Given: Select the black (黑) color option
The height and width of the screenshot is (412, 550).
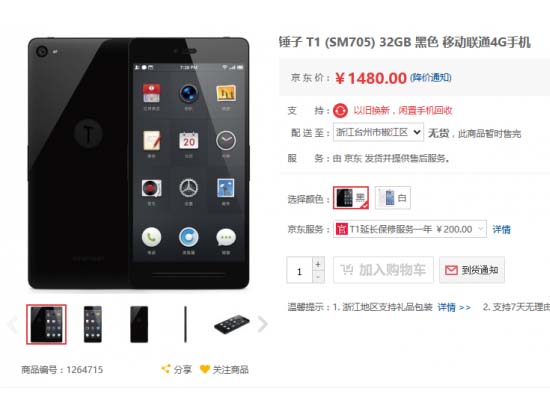Looking at the screenshot, I should click(351, 198).
